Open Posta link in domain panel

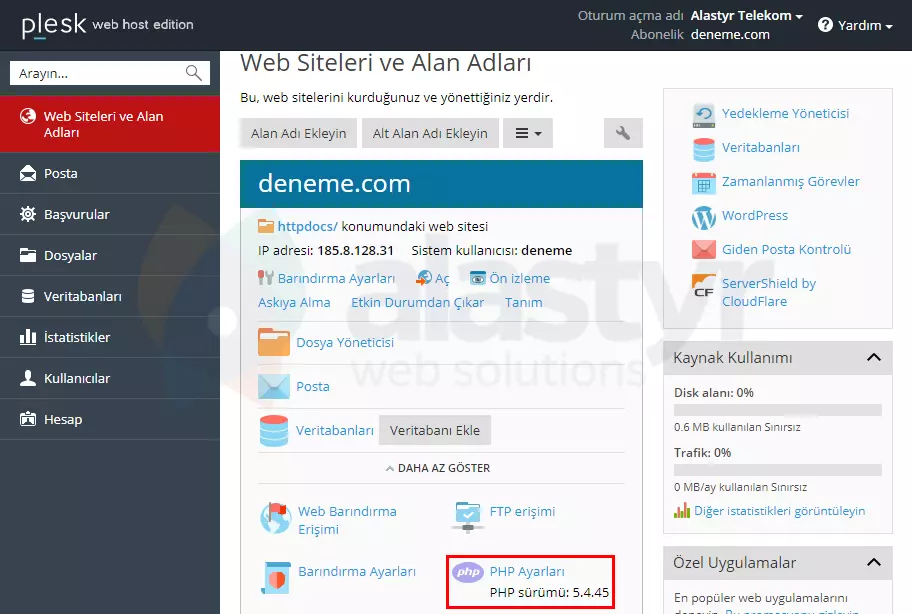(x=313, y=386)
